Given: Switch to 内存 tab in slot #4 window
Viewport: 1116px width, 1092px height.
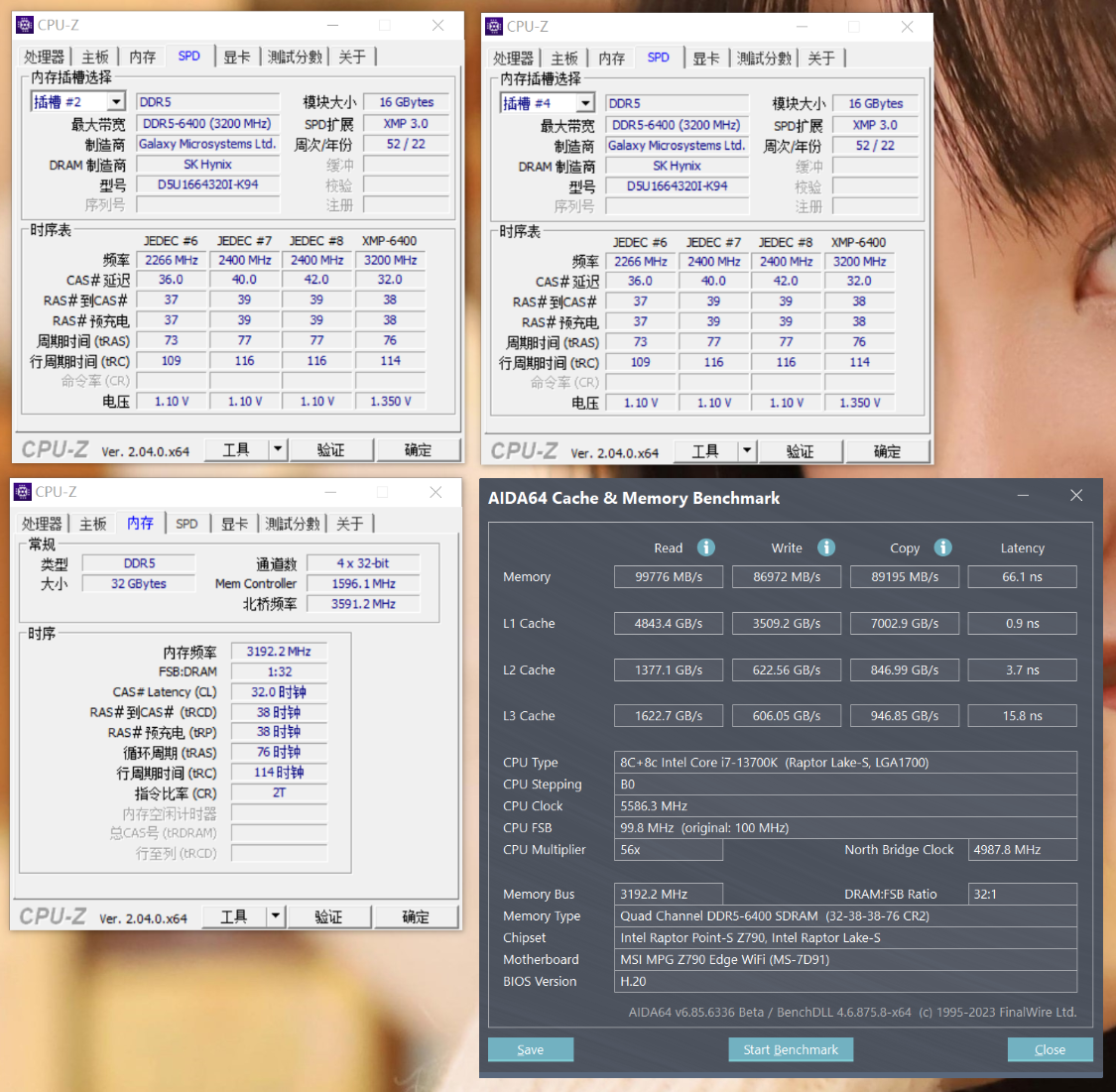Looking at the screenshot, I should [x=611, y=59].
